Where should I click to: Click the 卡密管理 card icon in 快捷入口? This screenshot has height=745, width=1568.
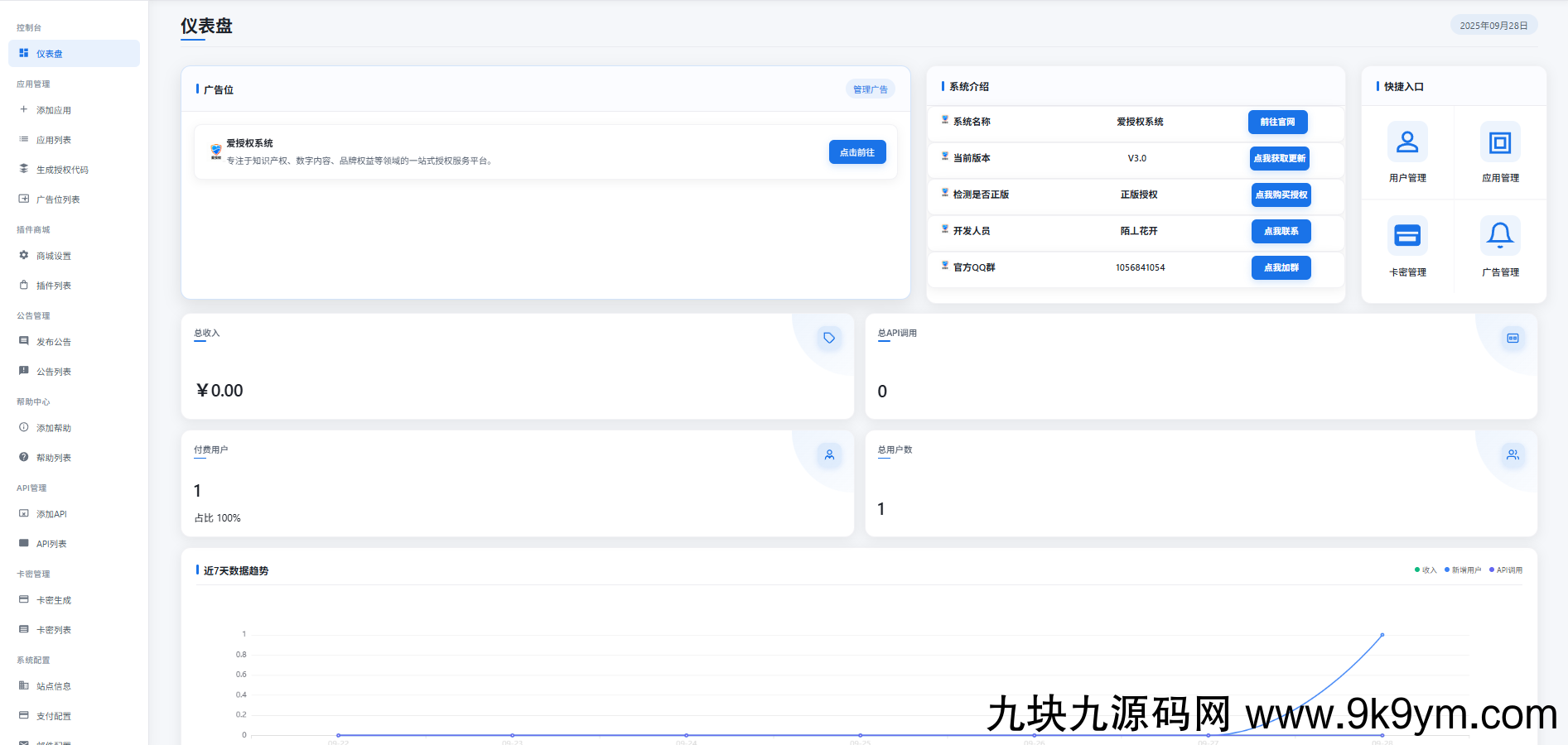(1407, 236)
